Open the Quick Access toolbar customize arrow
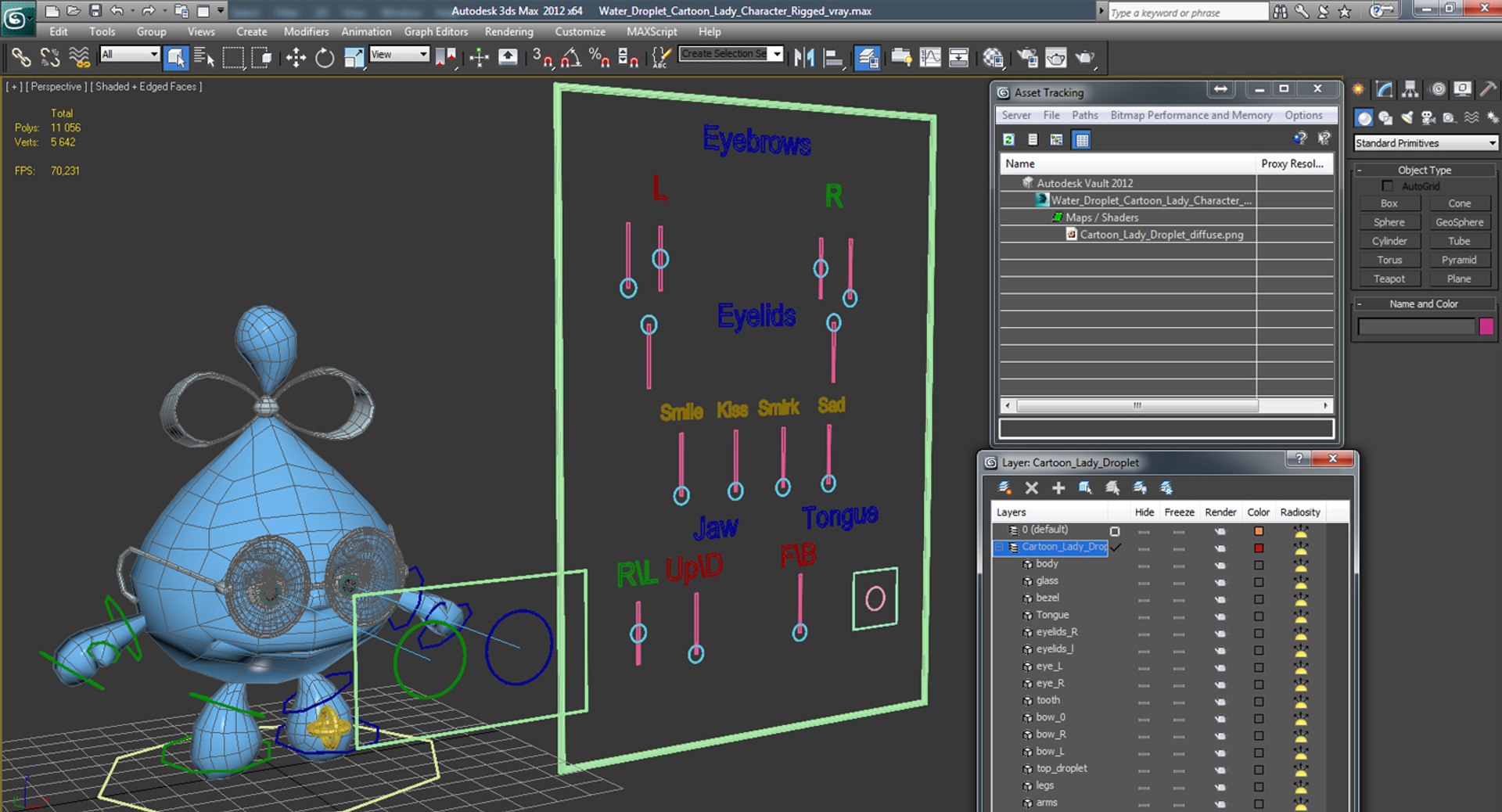This screenshot has width=1502, height=812. 221,11
